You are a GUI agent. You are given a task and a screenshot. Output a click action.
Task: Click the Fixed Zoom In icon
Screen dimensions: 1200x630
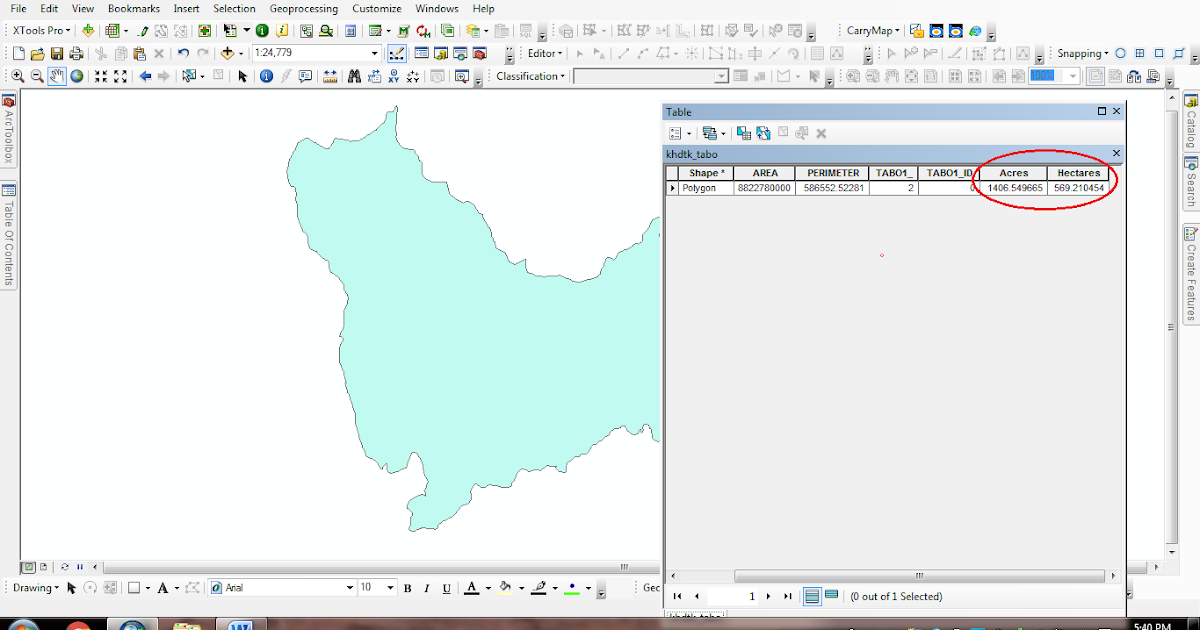(x=101, y=76)
